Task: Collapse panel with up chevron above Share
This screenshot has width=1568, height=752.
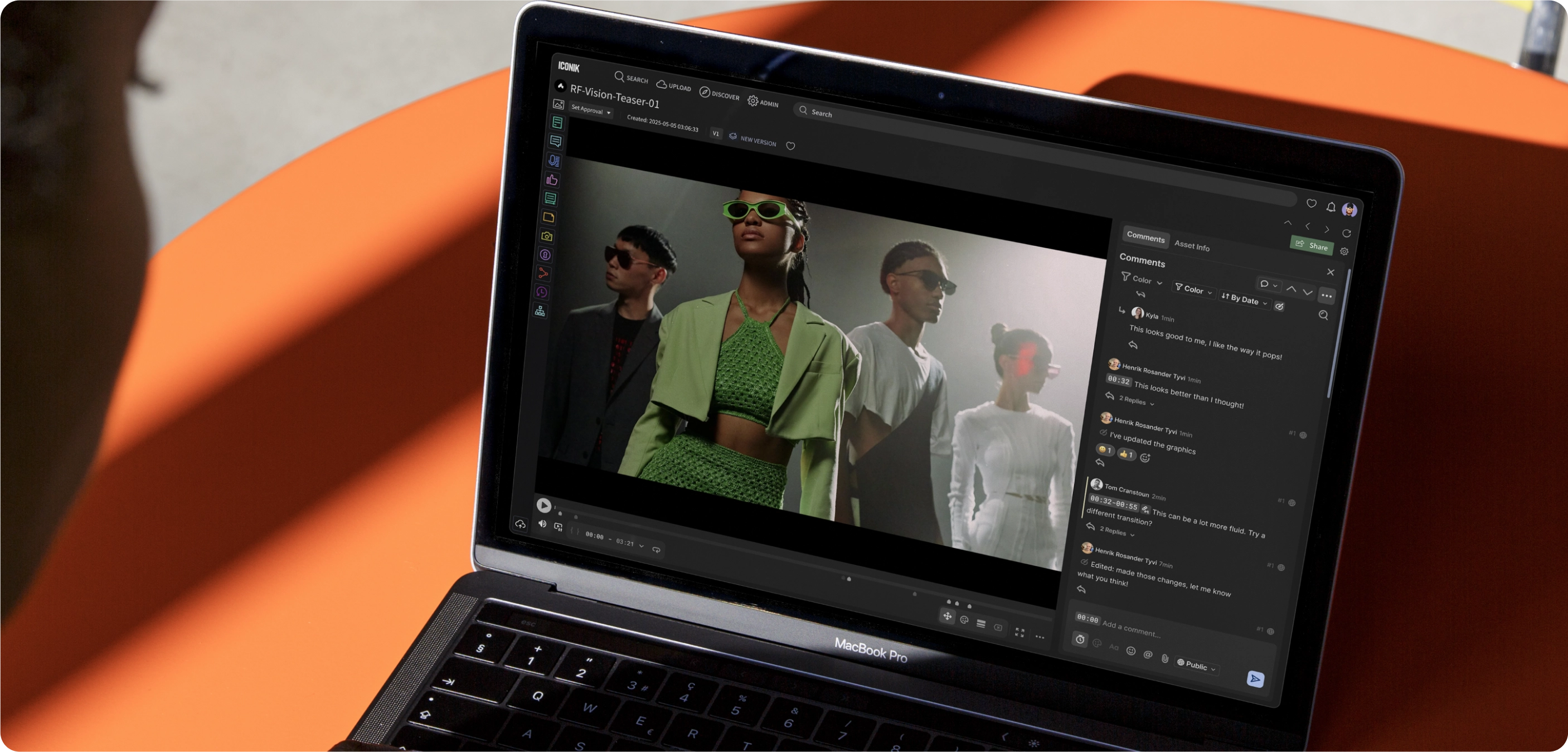Action: 1288,223
